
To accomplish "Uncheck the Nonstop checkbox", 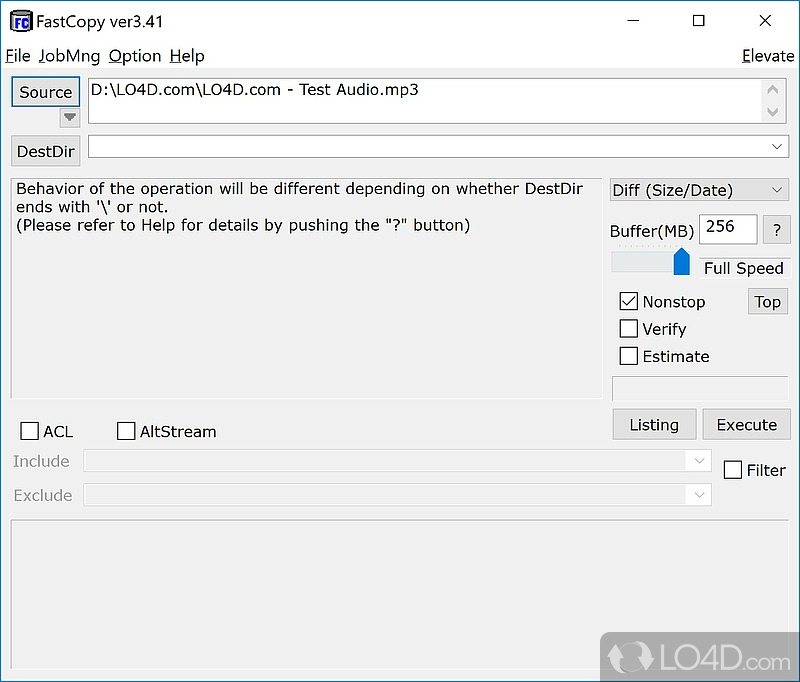I will pos(629,301).
